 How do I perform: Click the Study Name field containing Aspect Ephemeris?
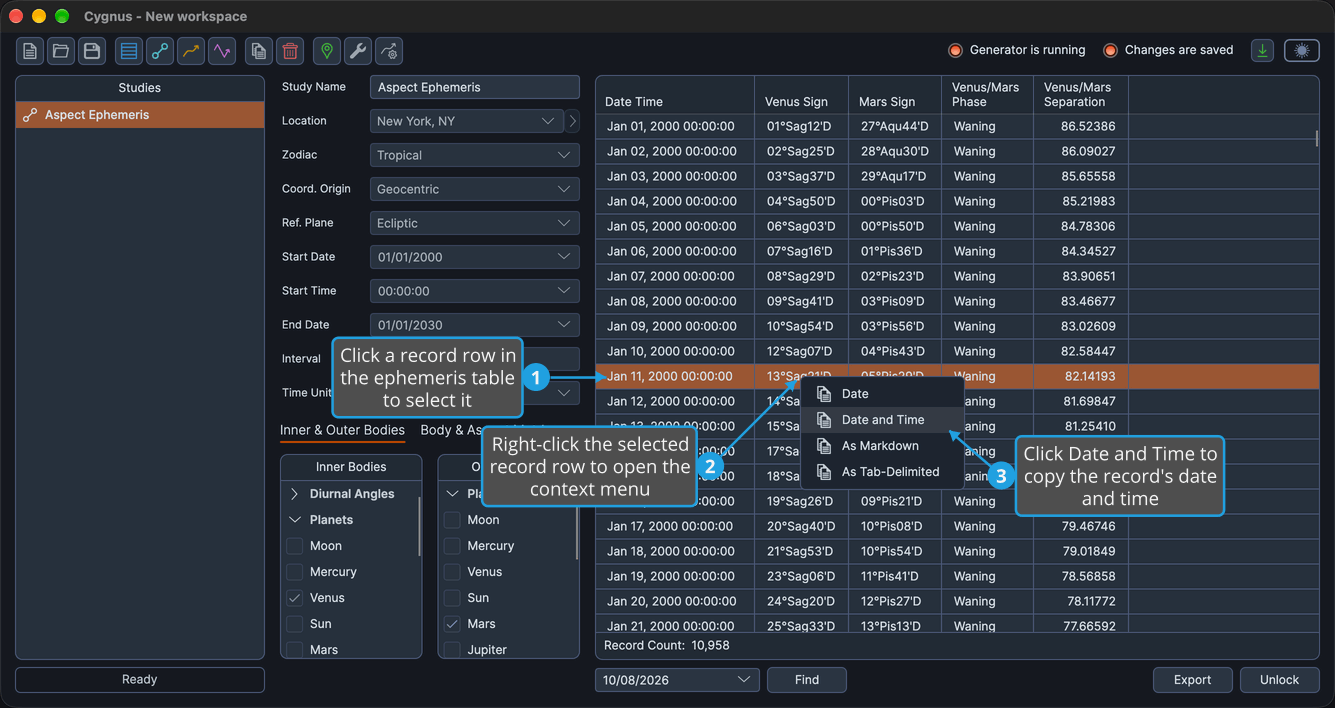[474, 87]
